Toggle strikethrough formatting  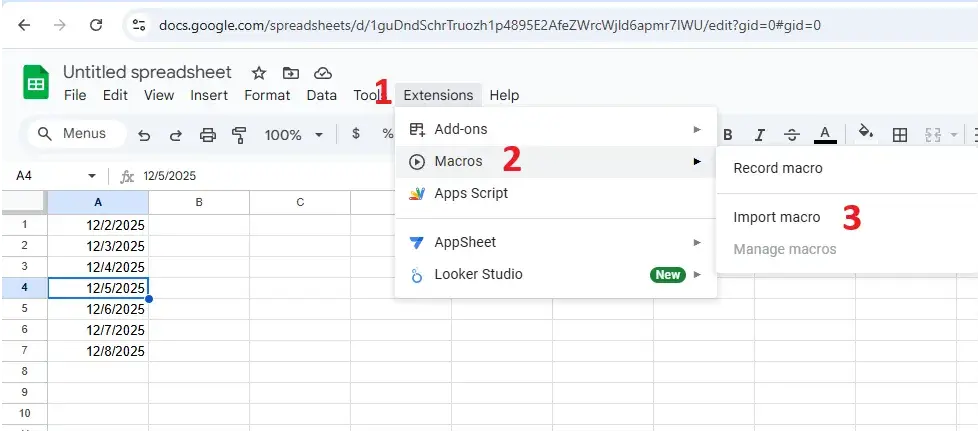(x=791, y=135)
